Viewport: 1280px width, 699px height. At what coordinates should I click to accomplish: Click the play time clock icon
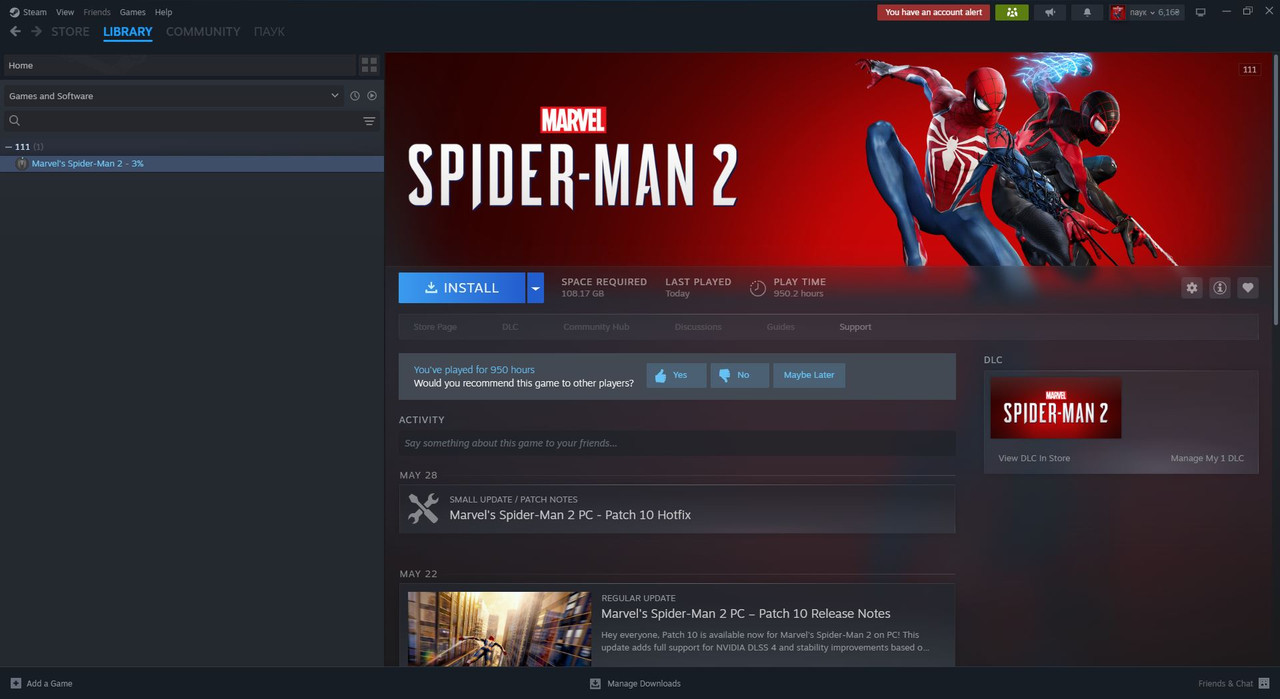click(x=758, y=288)
